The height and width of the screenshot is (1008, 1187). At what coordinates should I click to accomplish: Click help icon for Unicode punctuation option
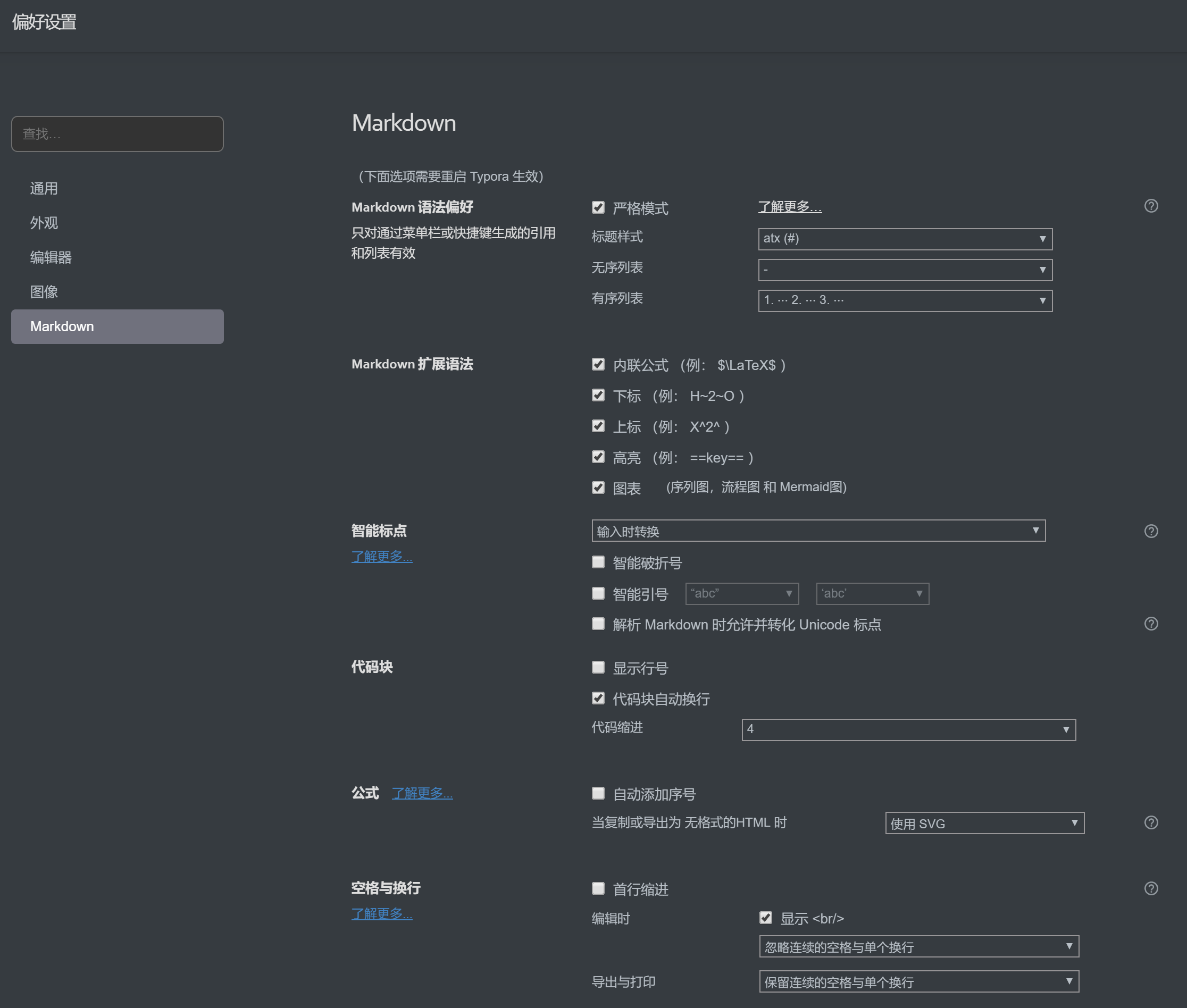pyautogui.click(x=1150, y=624)
